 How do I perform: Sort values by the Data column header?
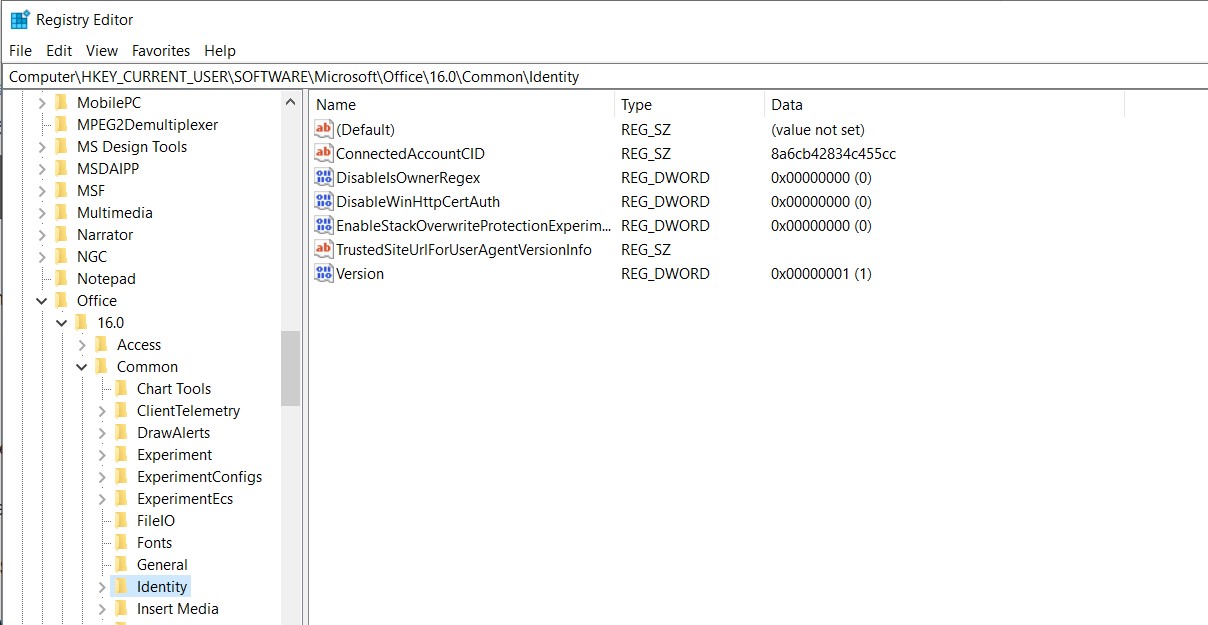tap(944, 104)
